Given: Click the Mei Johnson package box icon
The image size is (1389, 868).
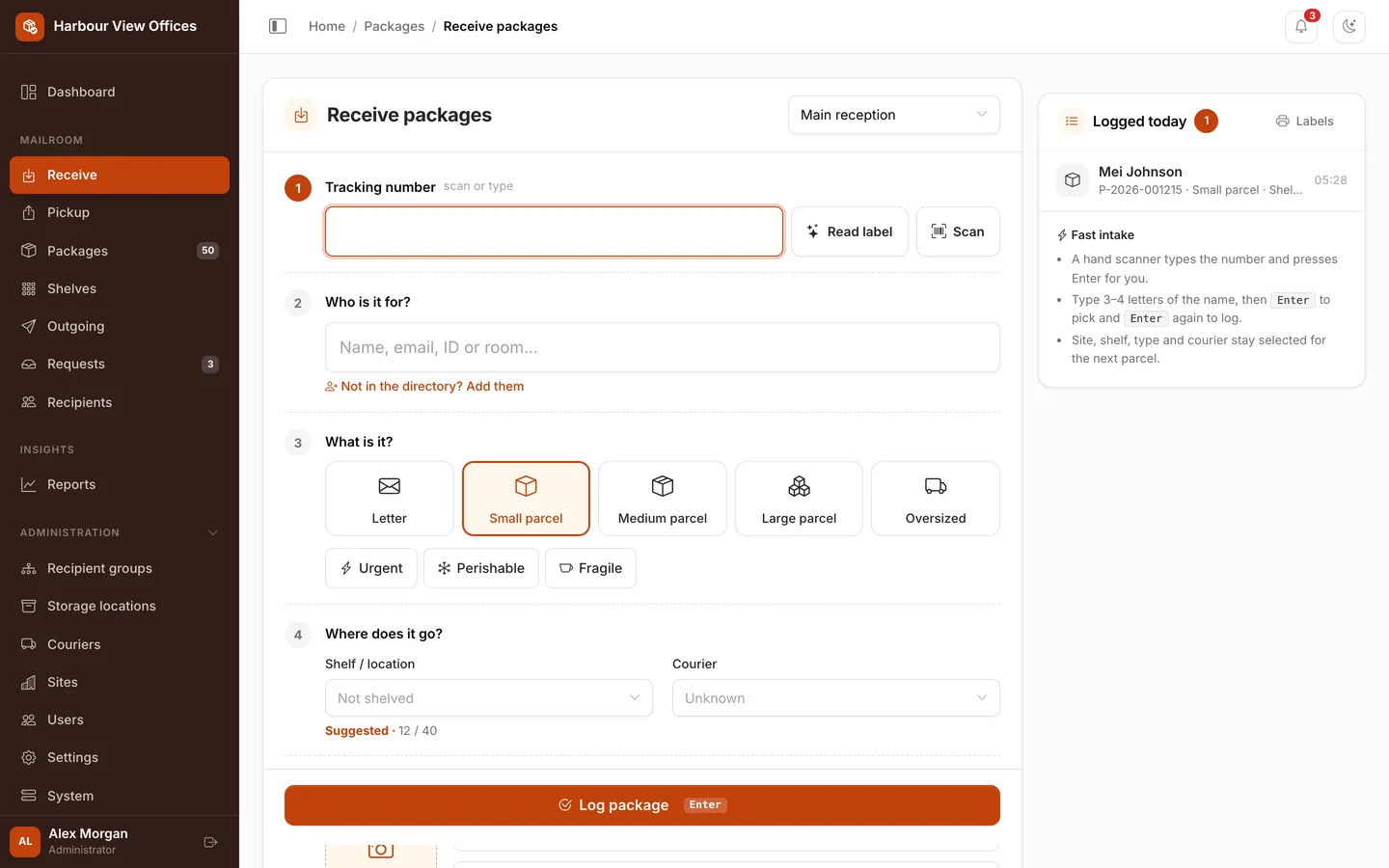Looking at the screenshot, I should point(1073,180).
